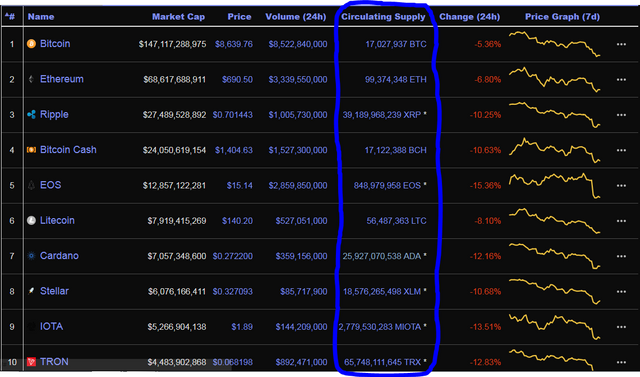The height and width of the screenshot is (377, 640).
Task: Open the more options menu for Stellar
Action: click(621, 292)
